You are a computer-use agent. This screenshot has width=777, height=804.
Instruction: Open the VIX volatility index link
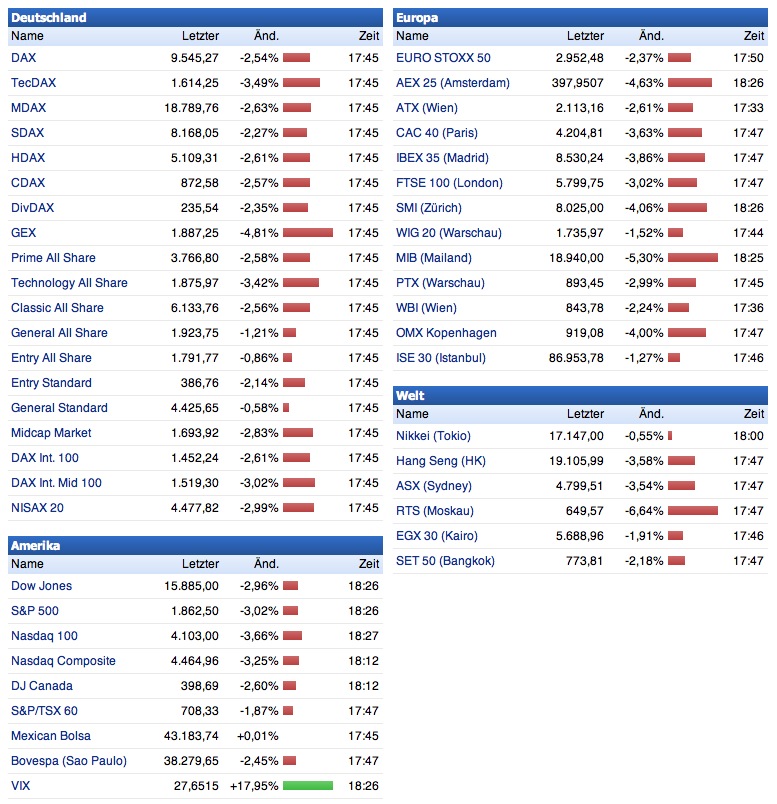(x=21, y=786)
